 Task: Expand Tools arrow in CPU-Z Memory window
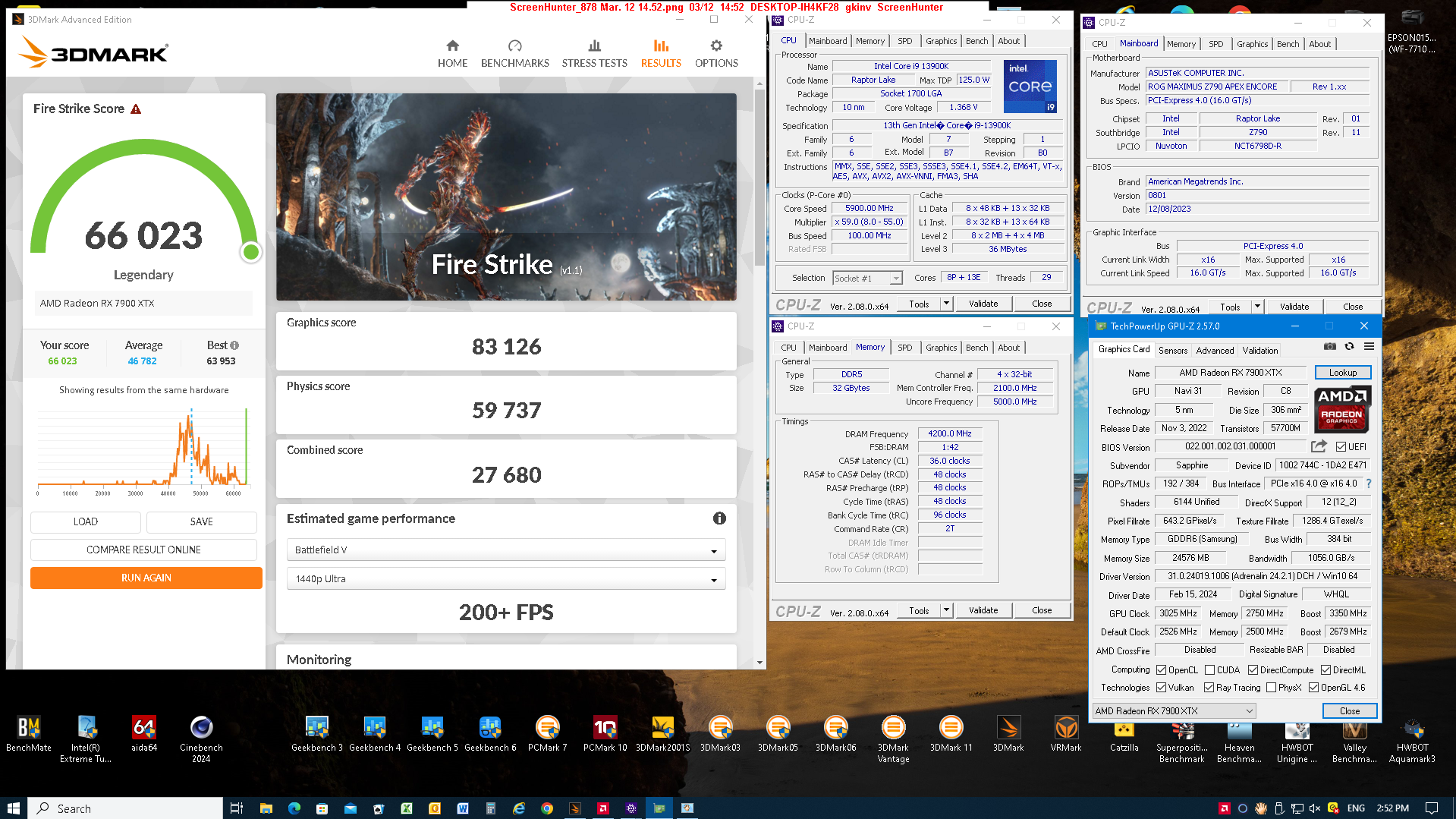pos(946,610)
